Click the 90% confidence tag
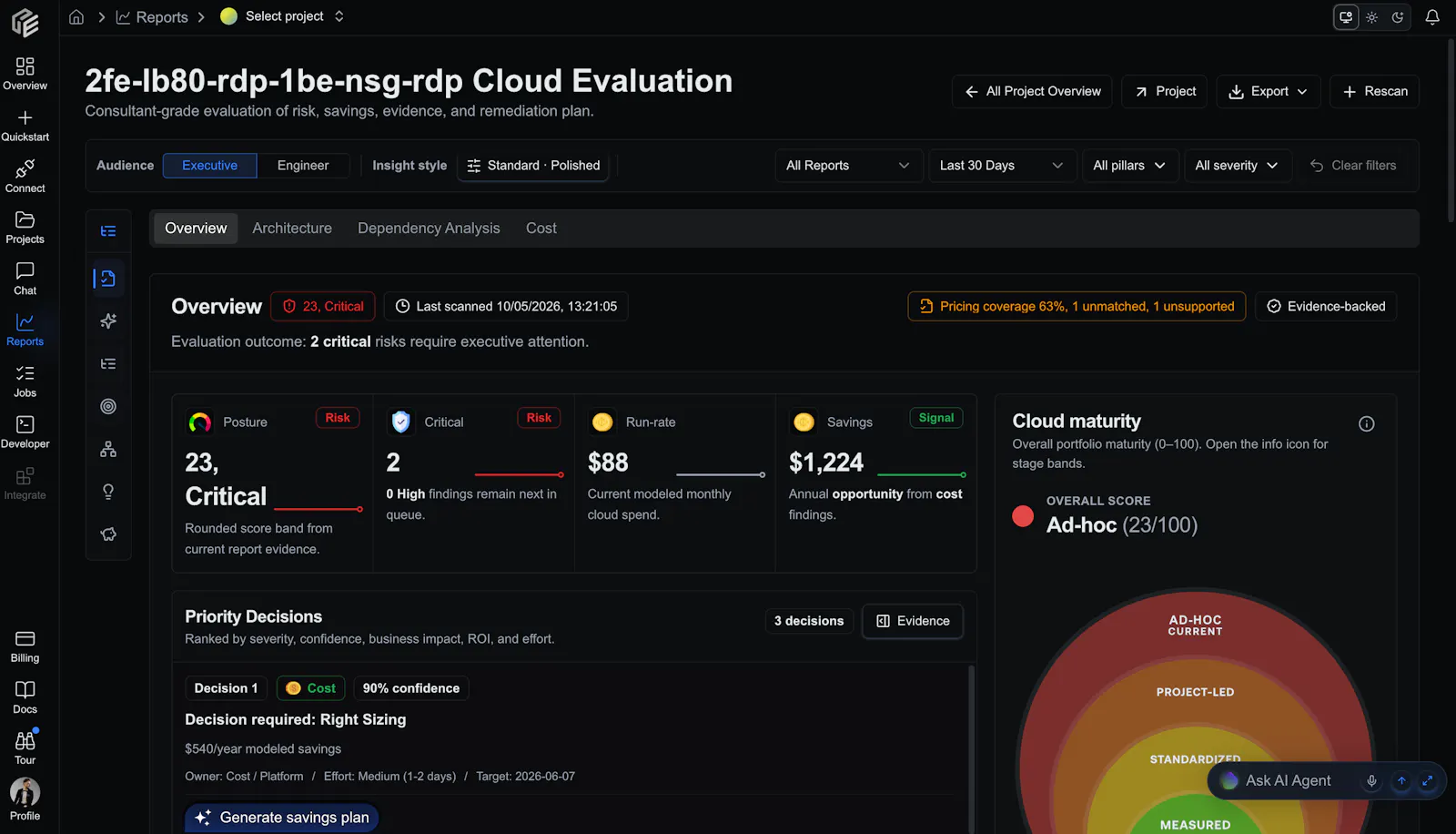The height and width of the screenshot is (834, 1456). point(410,688)
